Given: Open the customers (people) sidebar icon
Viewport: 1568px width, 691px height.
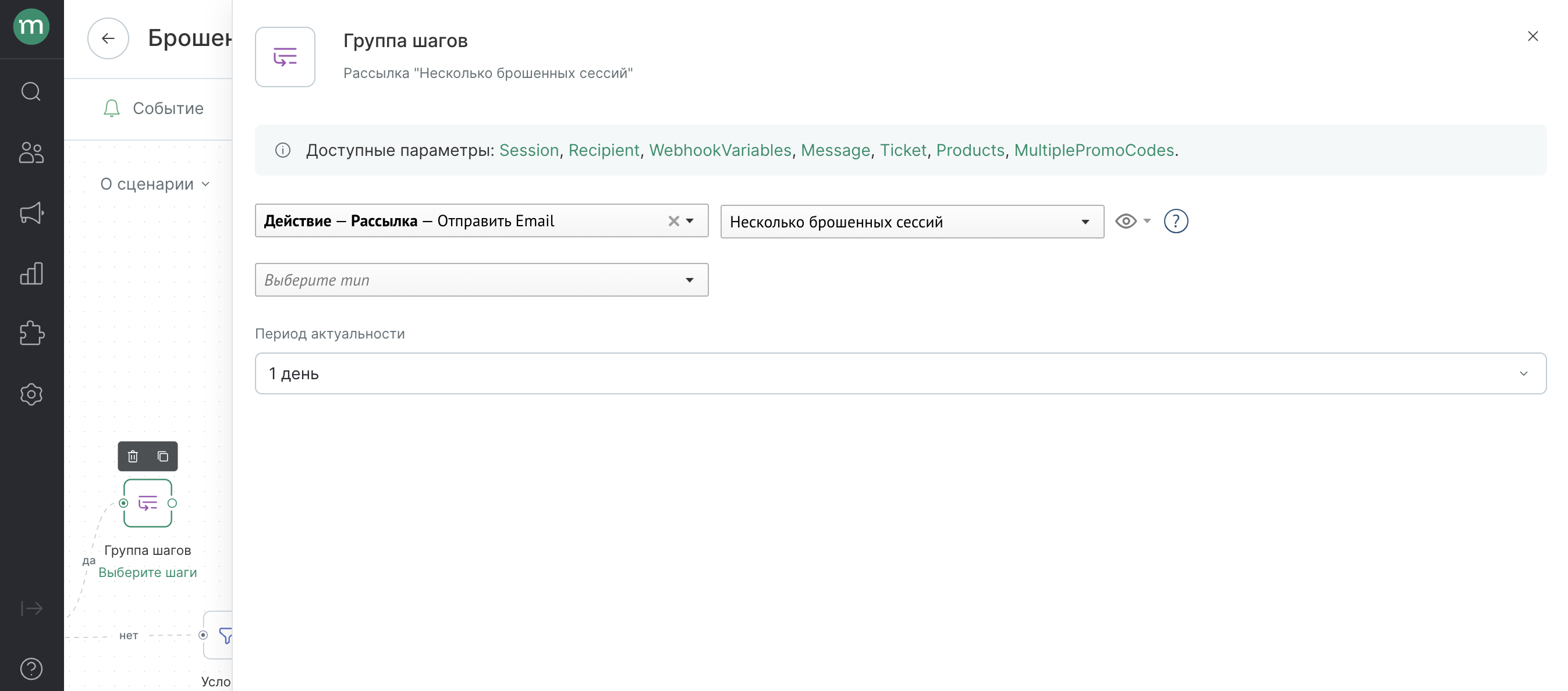Looking at the screenshot, I should click(x=31, y=152).
